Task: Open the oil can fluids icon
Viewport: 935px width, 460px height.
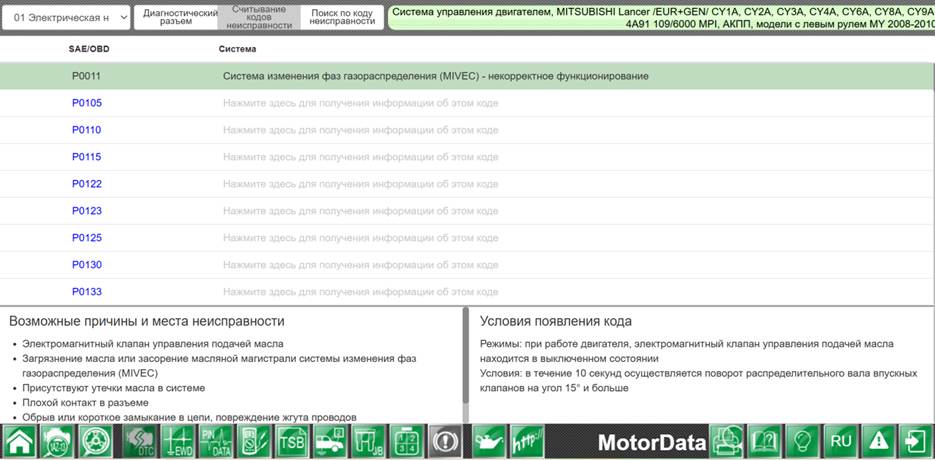Action: (x=490, y=442)
